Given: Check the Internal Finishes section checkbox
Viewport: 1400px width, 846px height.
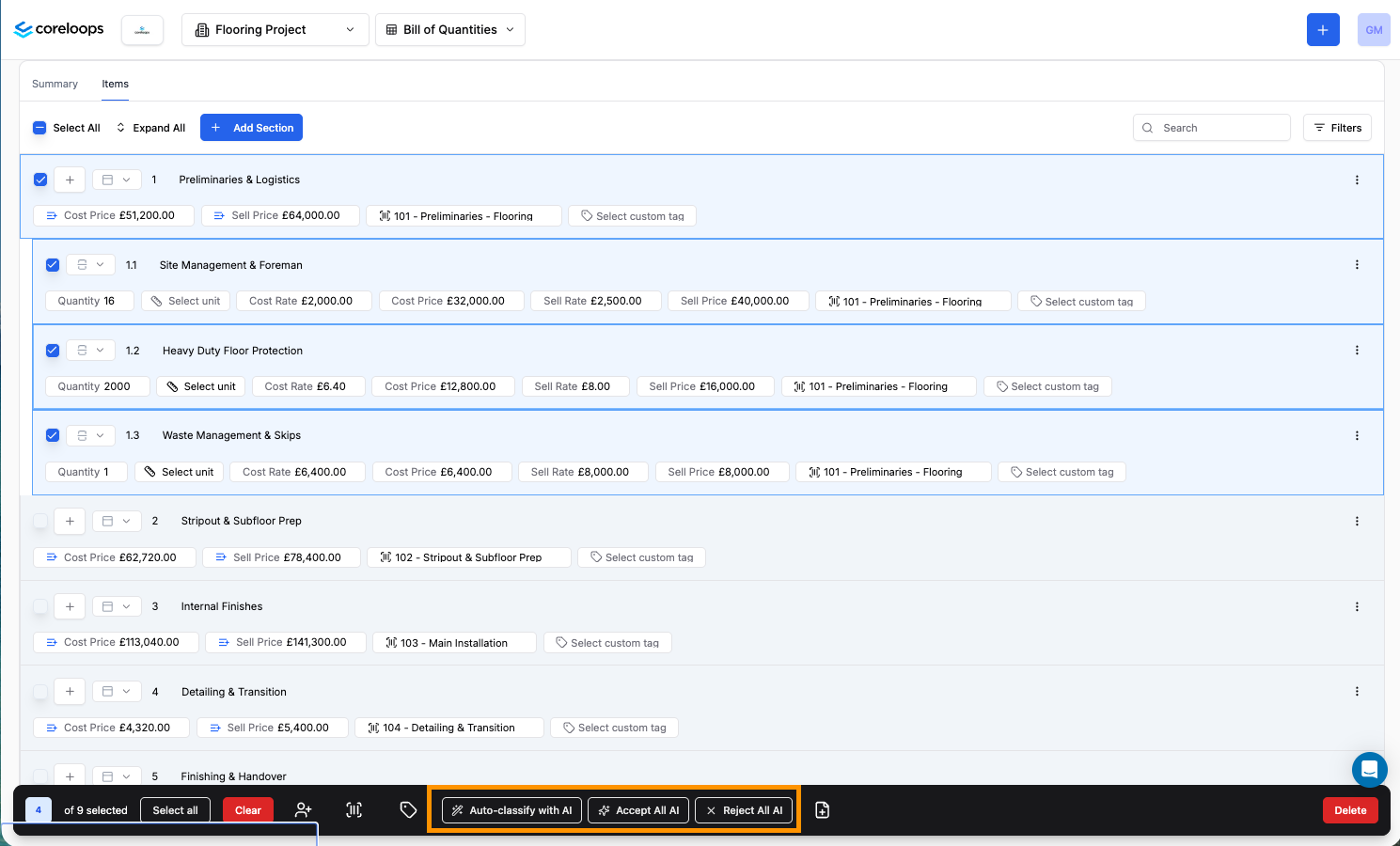Looking at the screenshot, I should pyautogui.click(x=40, y=606).
